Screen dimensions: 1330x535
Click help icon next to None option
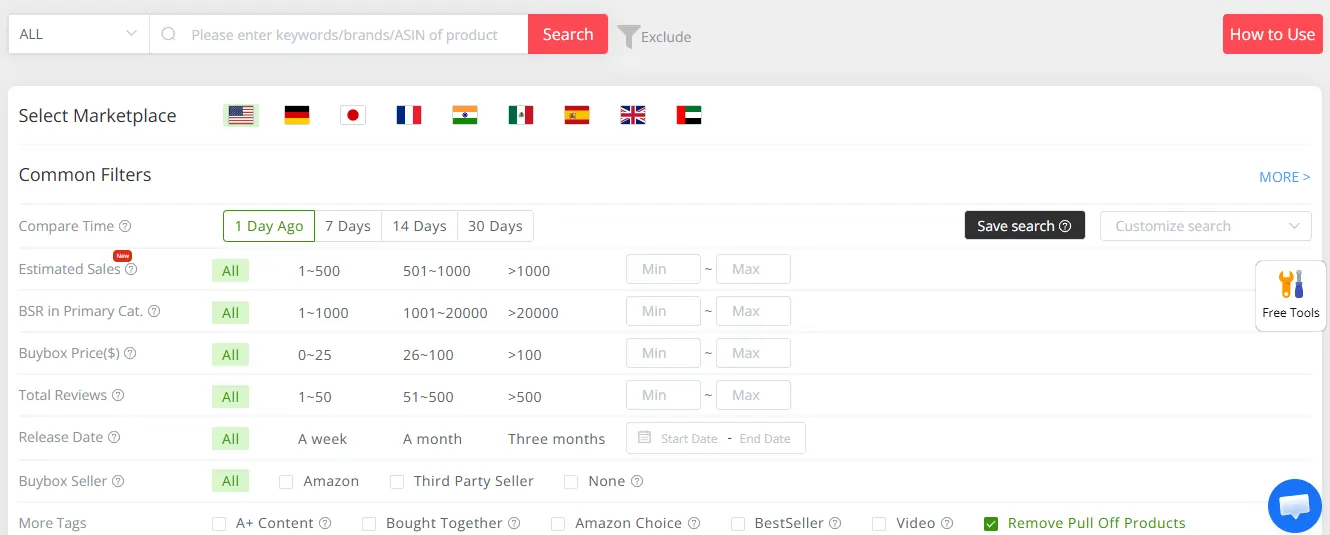(637, 481)
